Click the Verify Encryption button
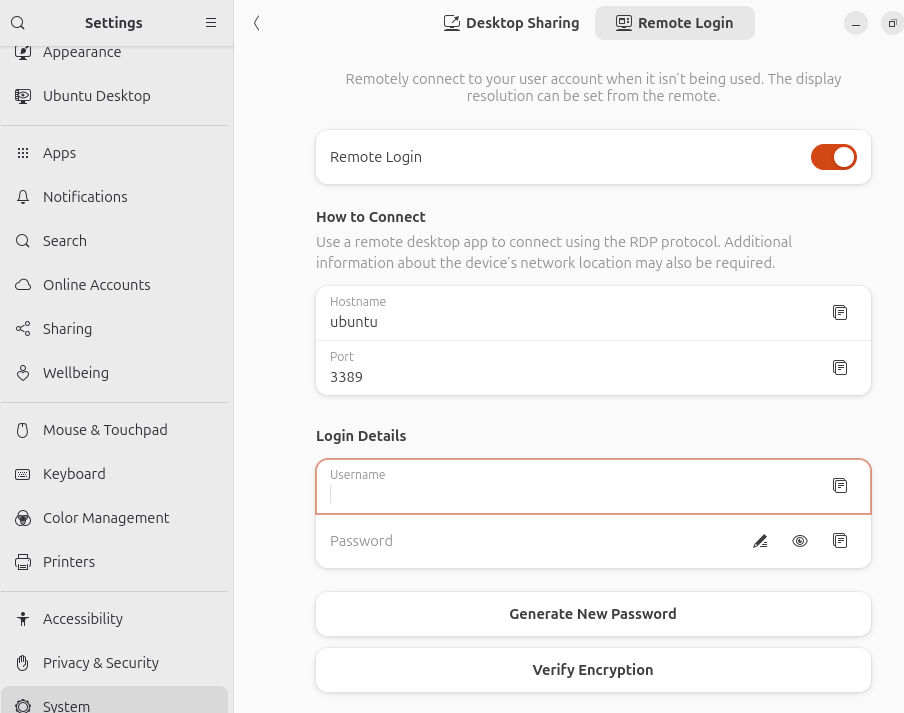The image size is (904, 713). tap(593, 670)
